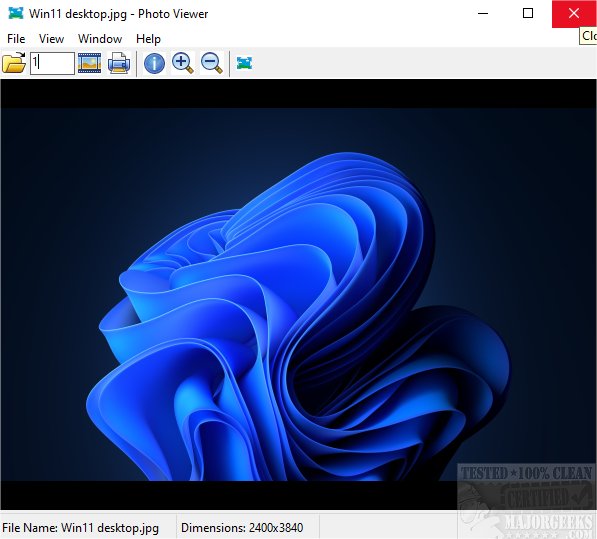The height and width of the screenshot is (539, 597).
Task: Click 'File Name: Win11 desktop.jpg' in status bar
Action: [x=80, y=528]
